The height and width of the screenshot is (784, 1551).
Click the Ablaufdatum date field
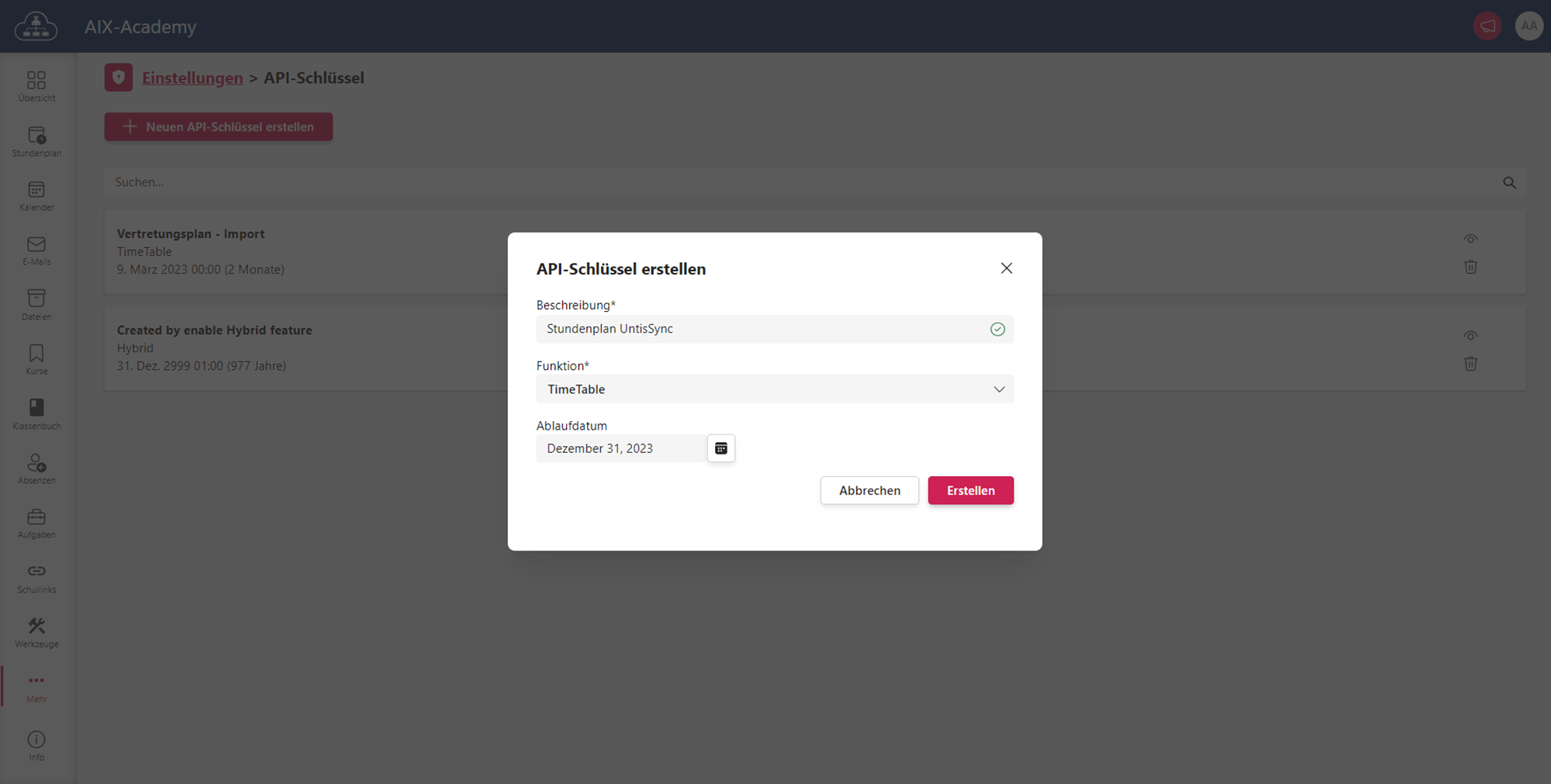tap(620, 448)
